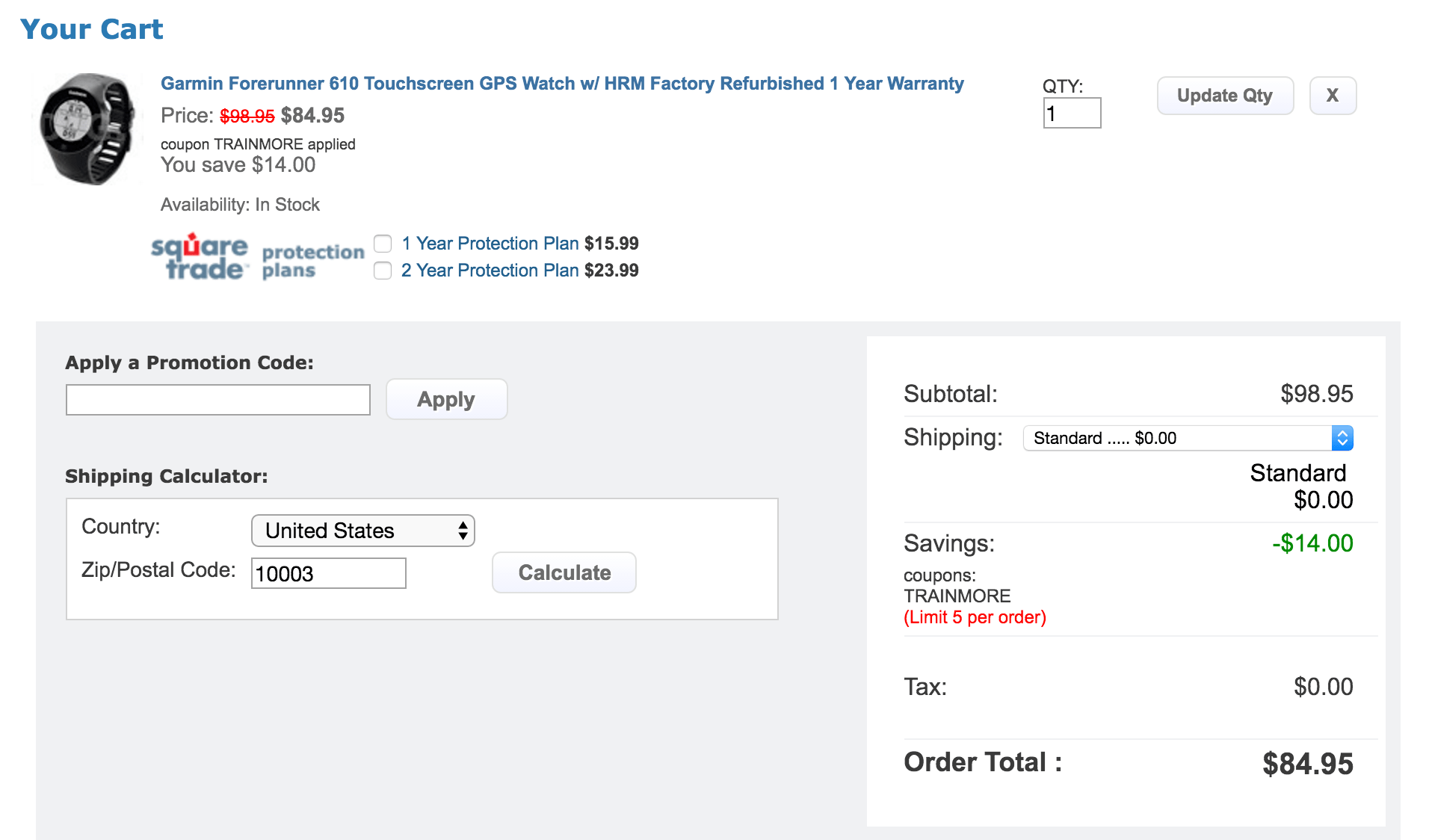Viewport: 1429px width, 840px height.
Task: Click the blue shipping dropdown arrow
Action: tap(1342, 438)
